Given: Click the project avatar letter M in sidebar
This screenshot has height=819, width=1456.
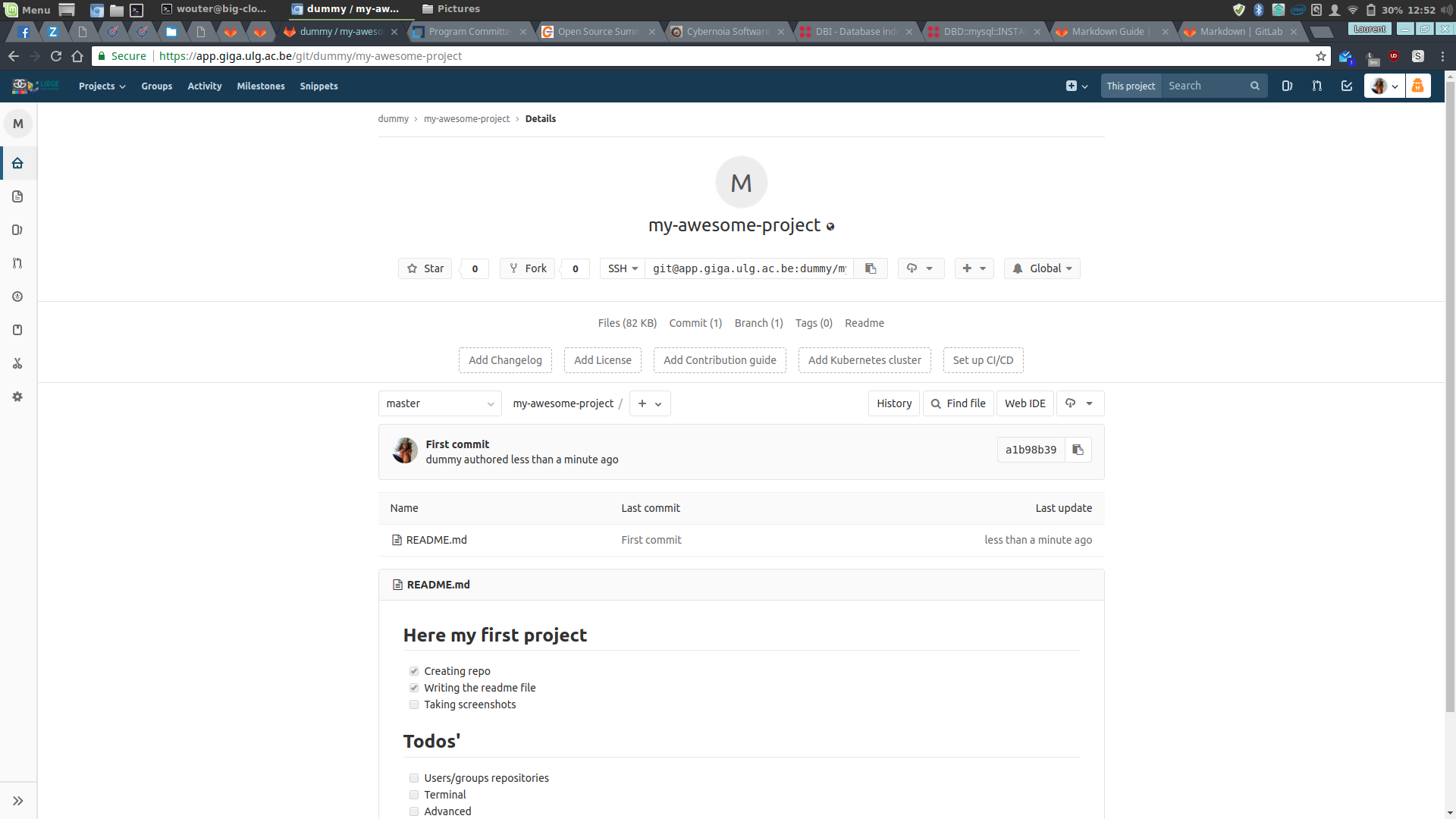Looking at the screenshot, I should [18, 124].
